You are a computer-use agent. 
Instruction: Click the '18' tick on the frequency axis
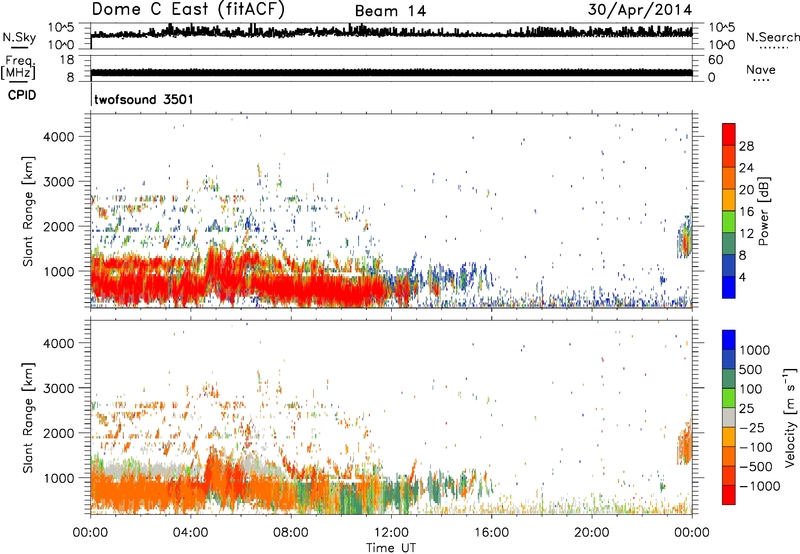(x=67, y=60)
